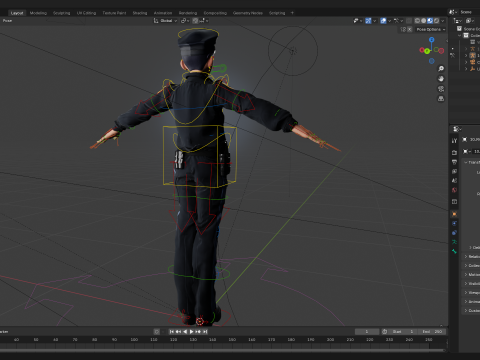Switch to the Geometry Nodes workspace tab
Viewport: 480px width, 360px height.
(248, 13)
